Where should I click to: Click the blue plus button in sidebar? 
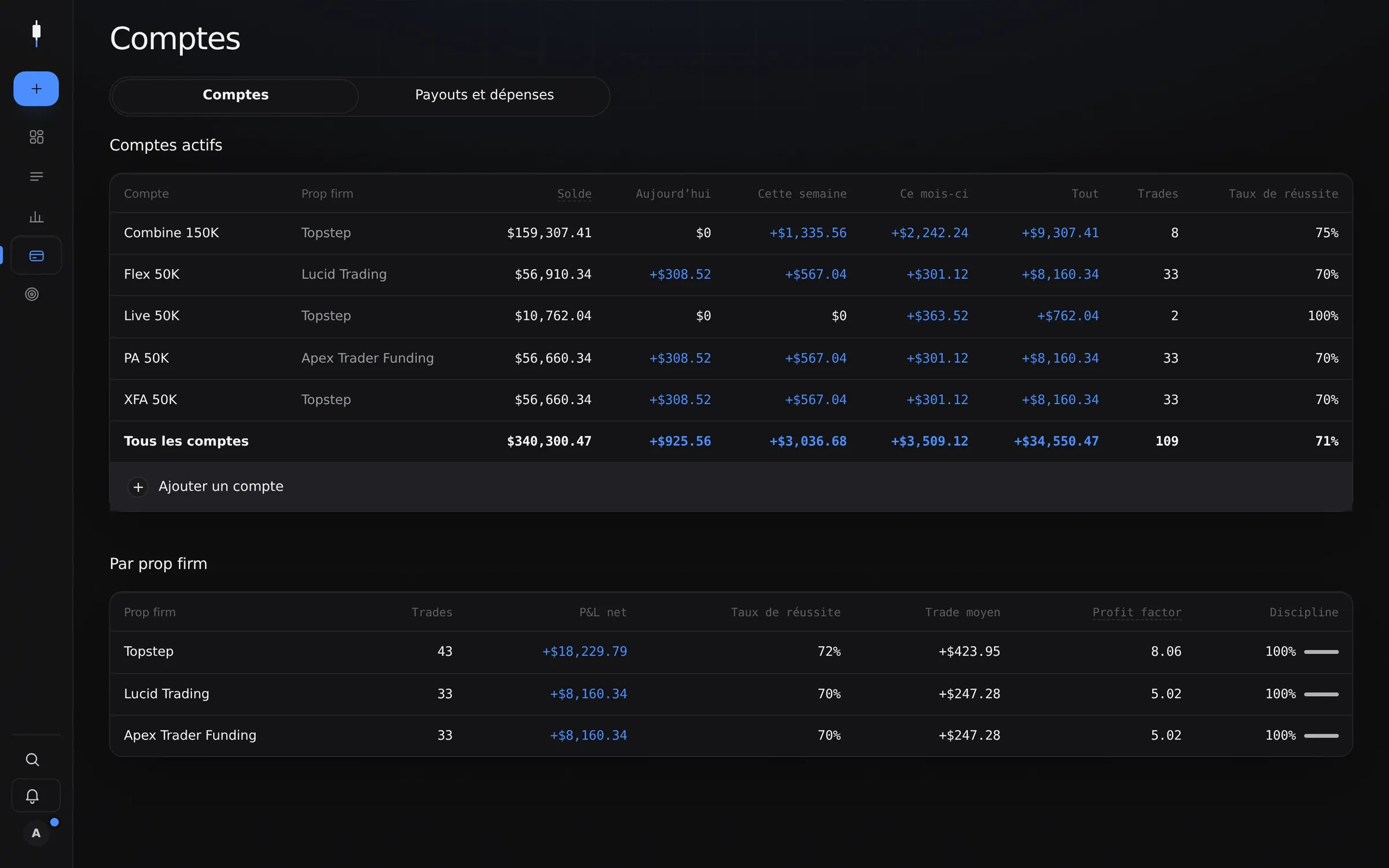(x=36, y=89)
